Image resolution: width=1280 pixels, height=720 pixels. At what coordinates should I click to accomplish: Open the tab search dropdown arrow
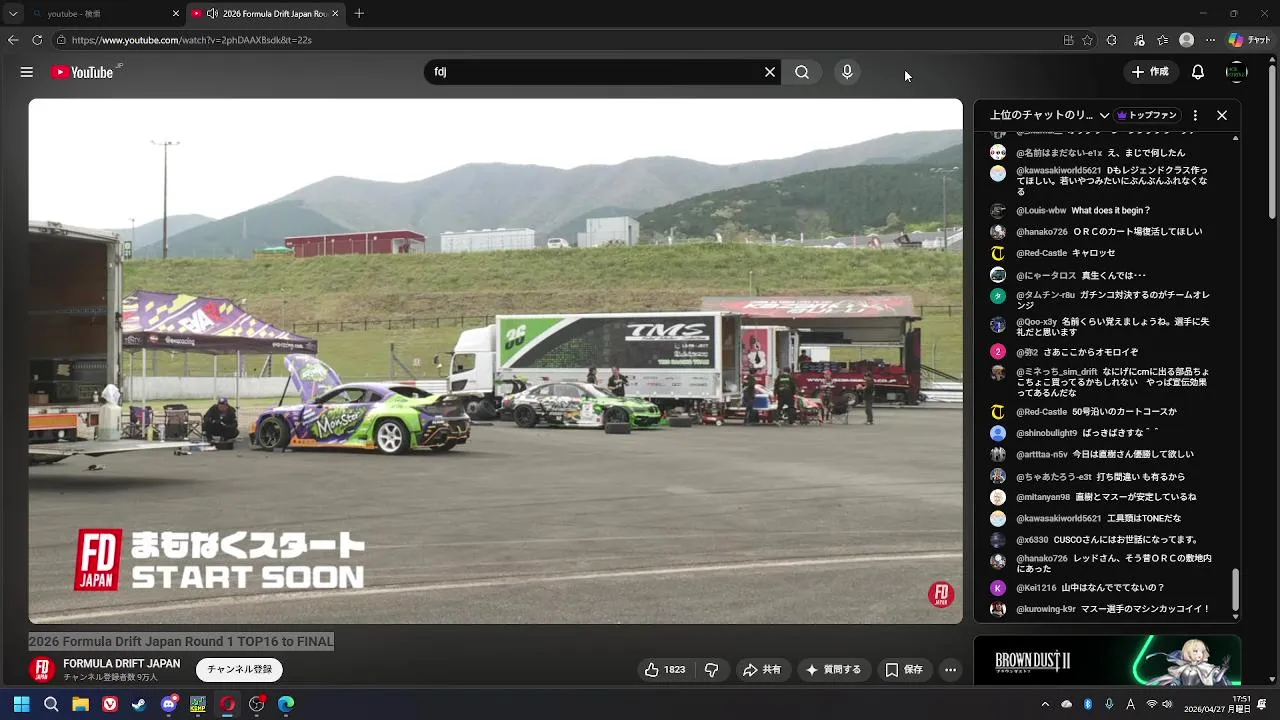13,13
